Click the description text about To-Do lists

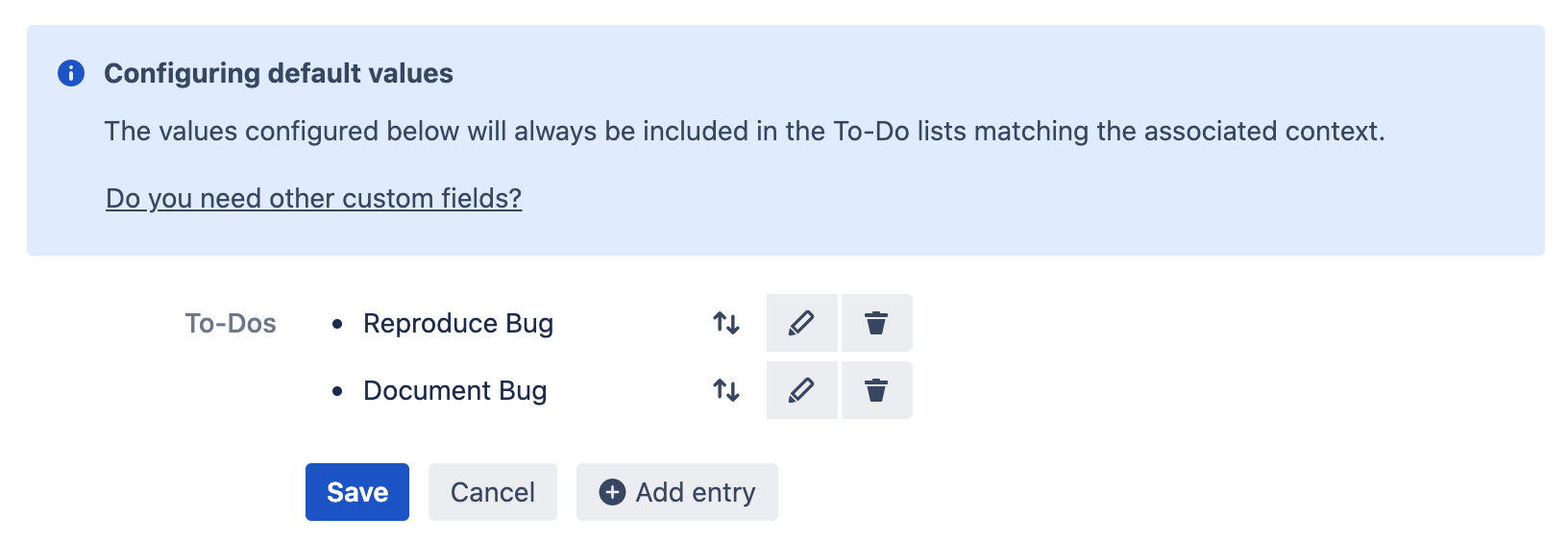click(x=745, y=132)
